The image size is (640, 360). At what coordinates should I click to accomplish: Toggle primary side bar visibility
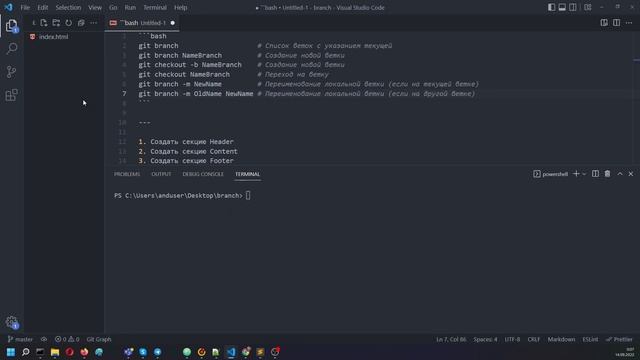pos(551,7)
